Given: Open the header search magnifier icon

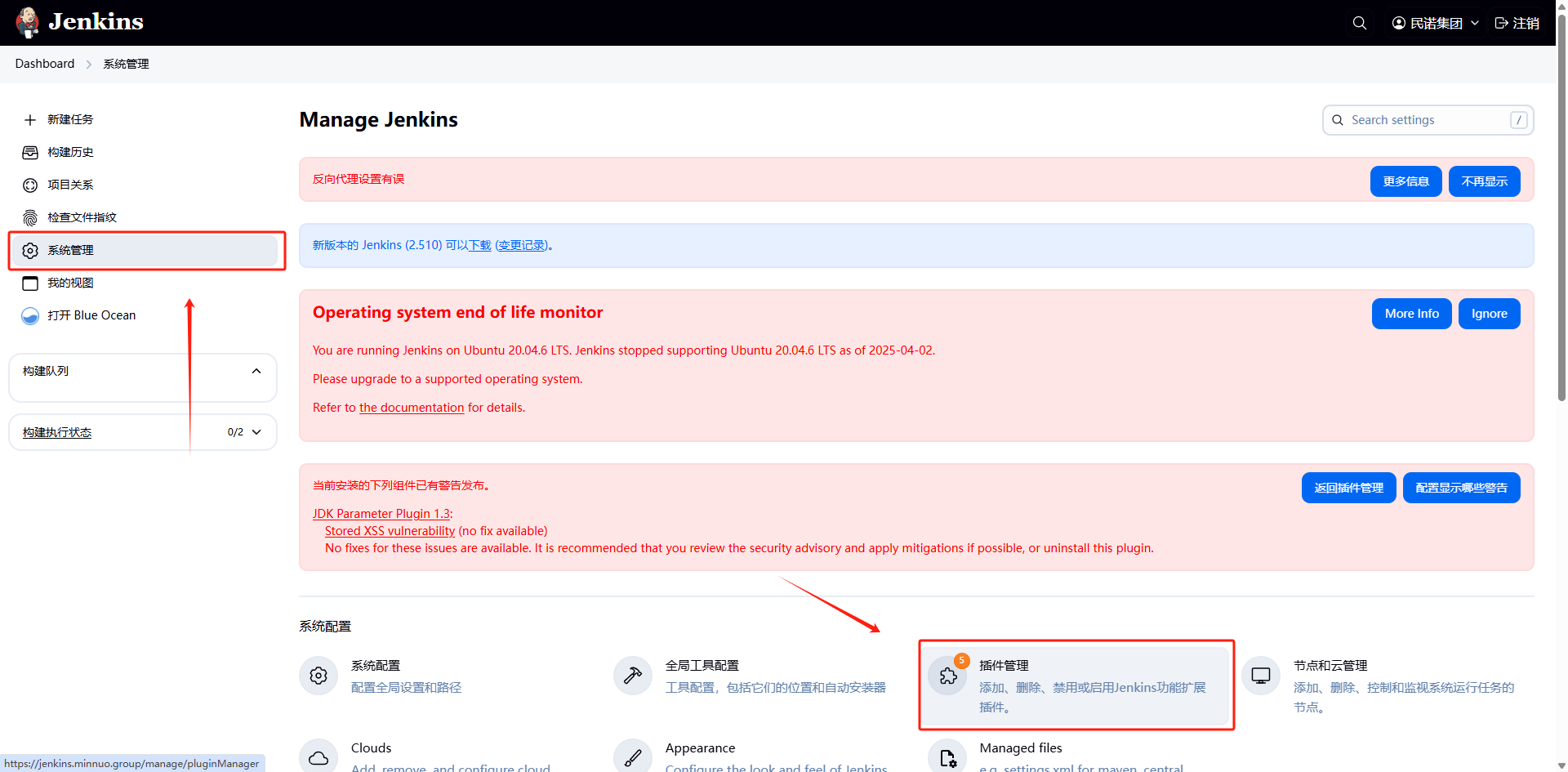Looking at the screenshot, I should coord(1360,23).
